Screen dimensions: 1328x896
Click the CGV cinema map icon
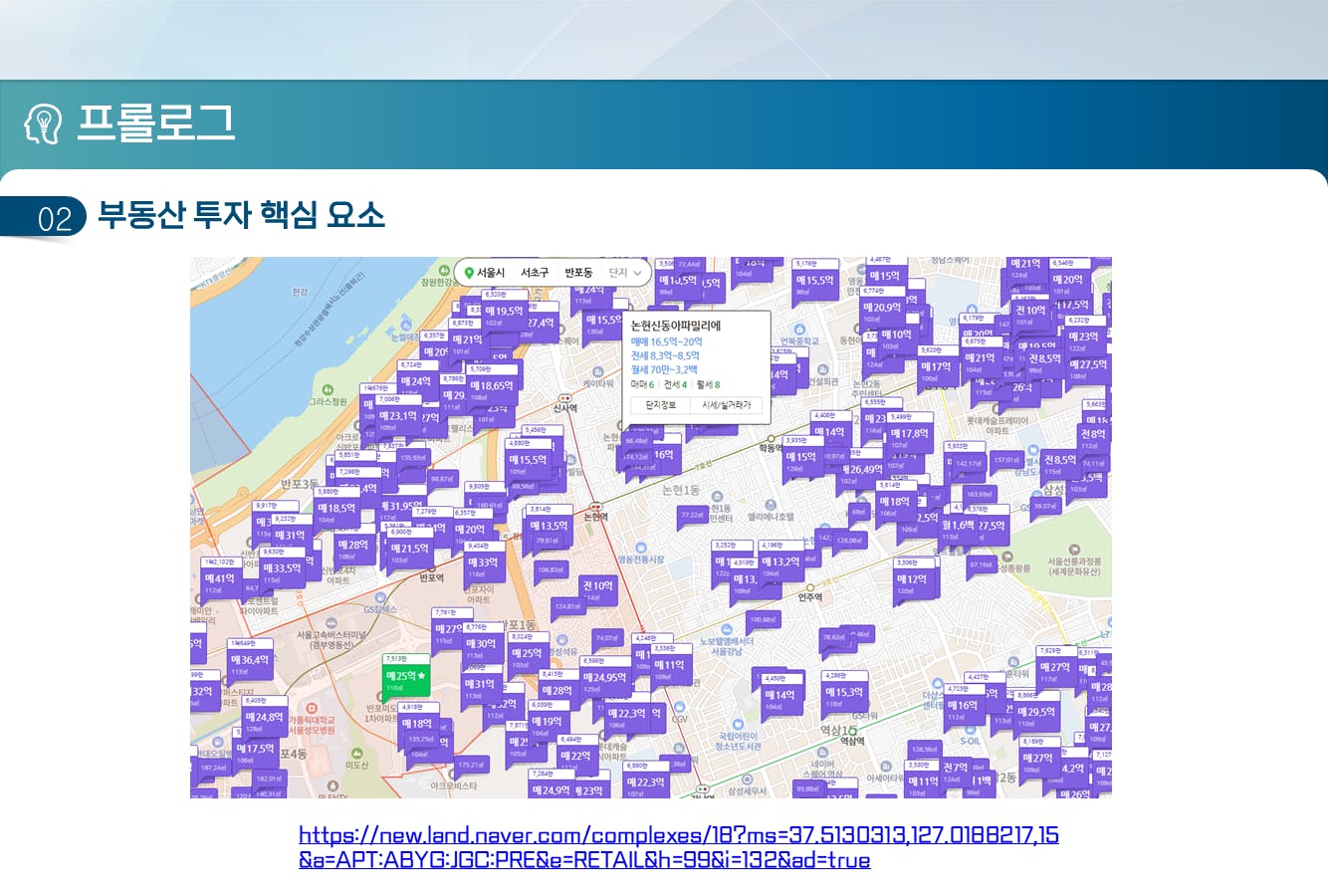pos(680,706)
